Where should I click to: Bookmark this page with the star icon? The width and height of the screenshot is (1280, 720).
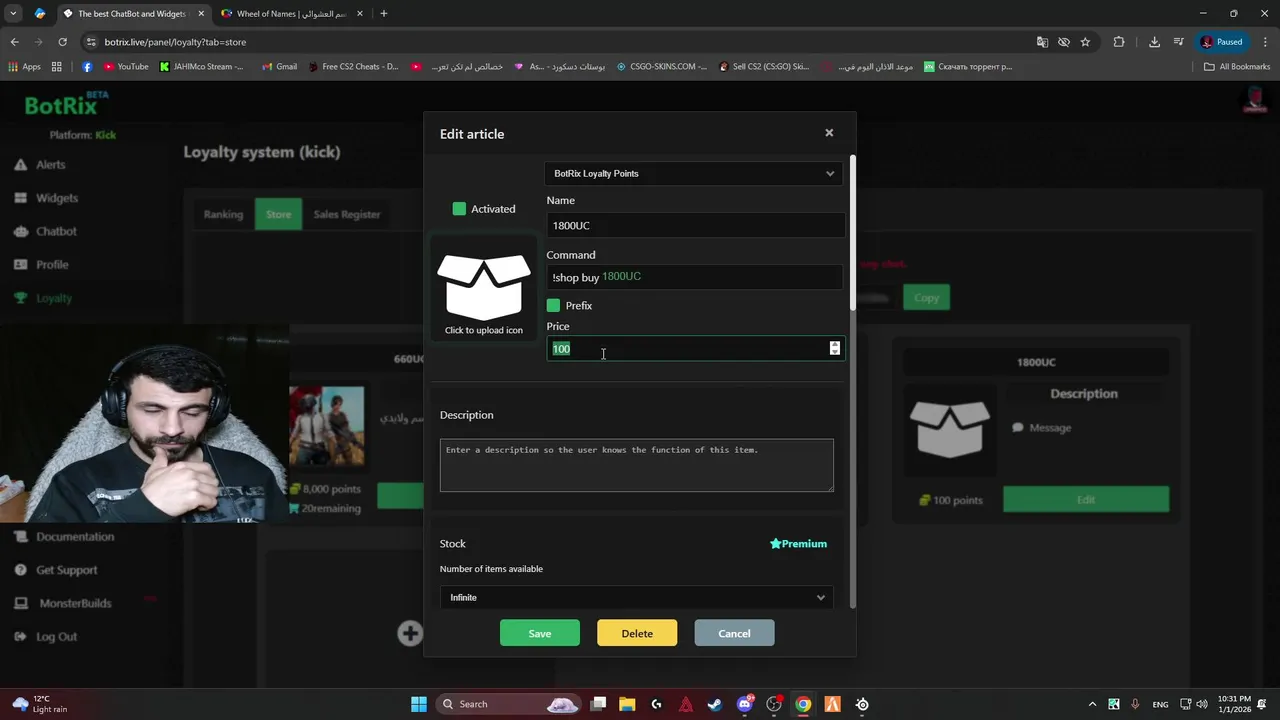point(1085,42)
